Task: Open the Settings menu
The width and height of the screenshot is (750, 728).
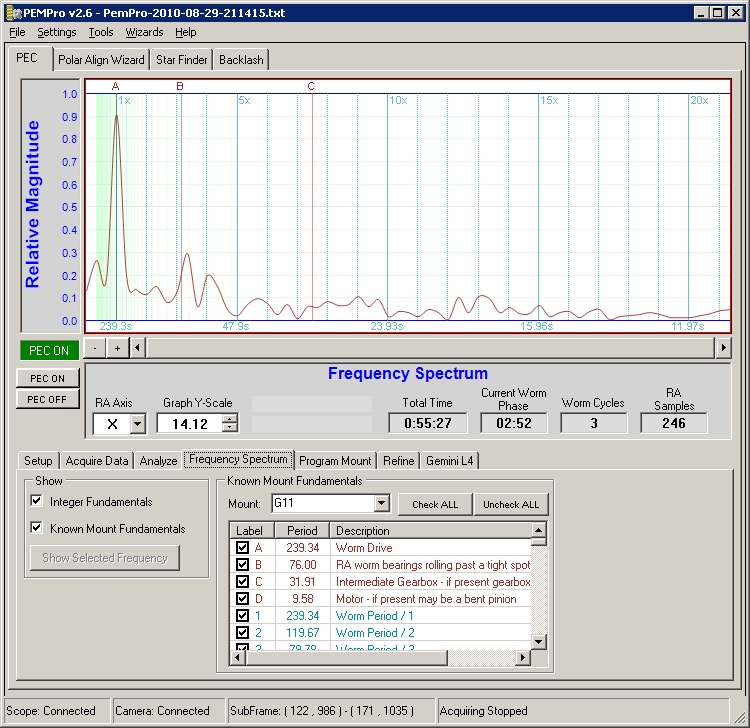Action: 56,32
